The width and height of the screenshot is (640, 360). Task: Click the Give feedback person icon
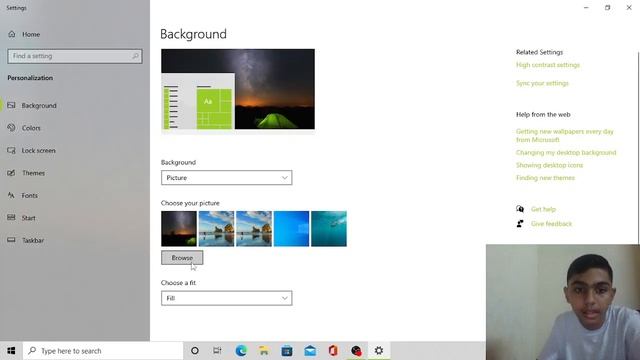(520, 224)
